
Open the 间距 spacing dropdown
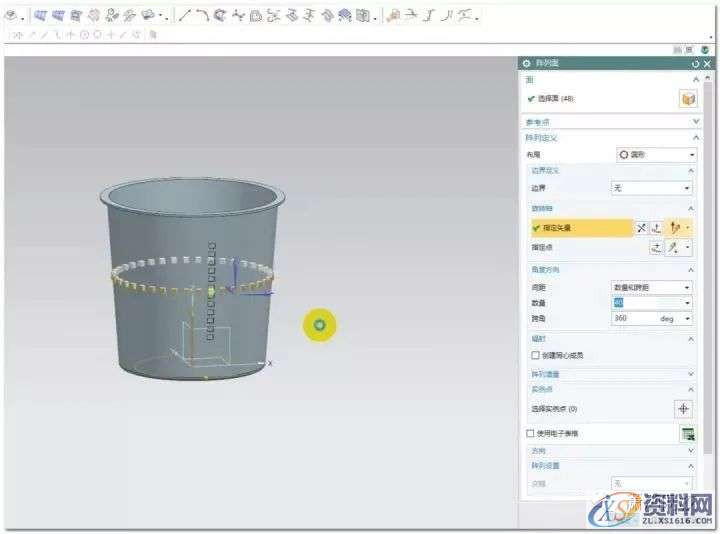(x=652, y=287)
